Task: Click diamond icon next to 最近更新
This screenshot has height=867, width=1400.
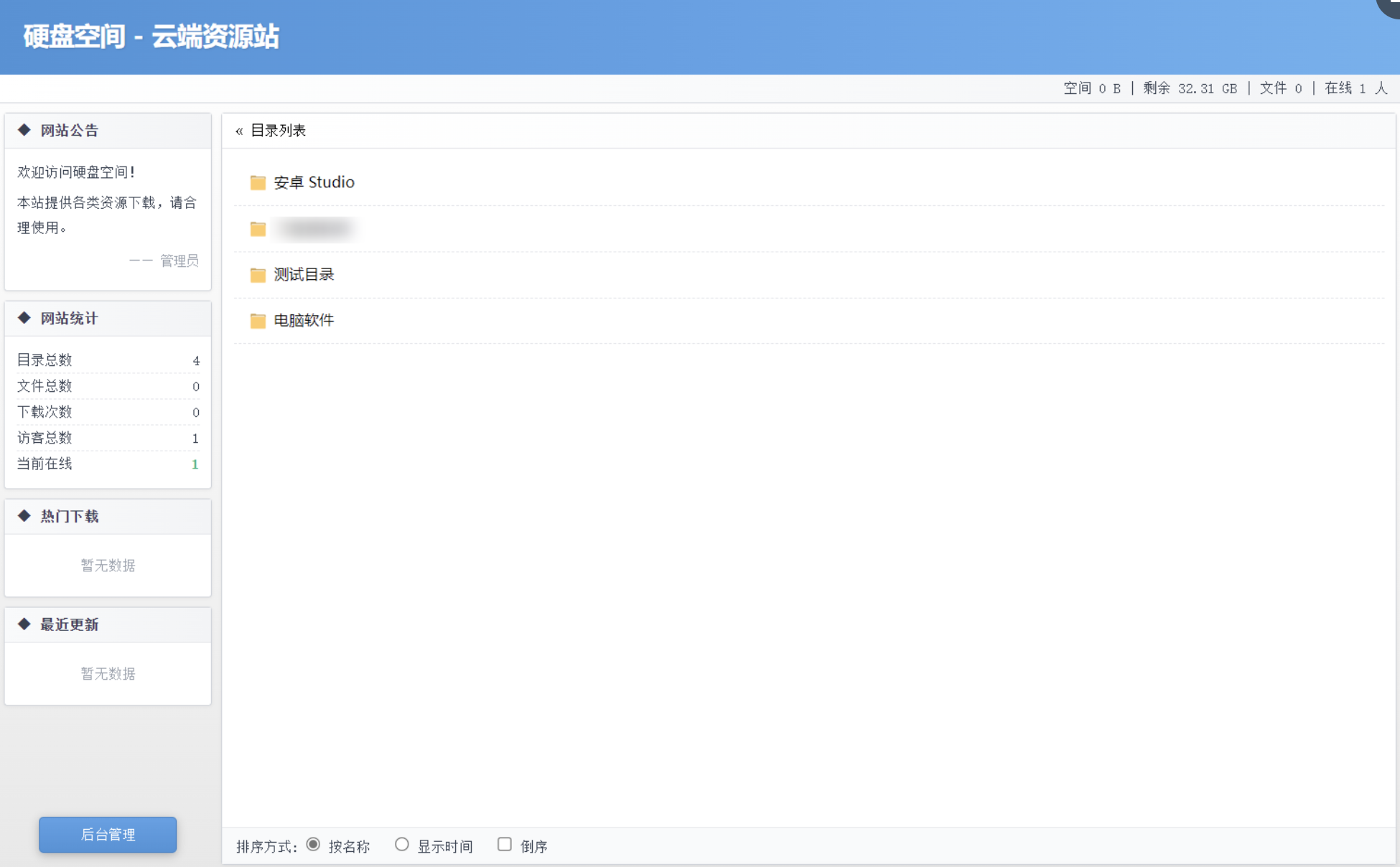Action: [24, 624]
